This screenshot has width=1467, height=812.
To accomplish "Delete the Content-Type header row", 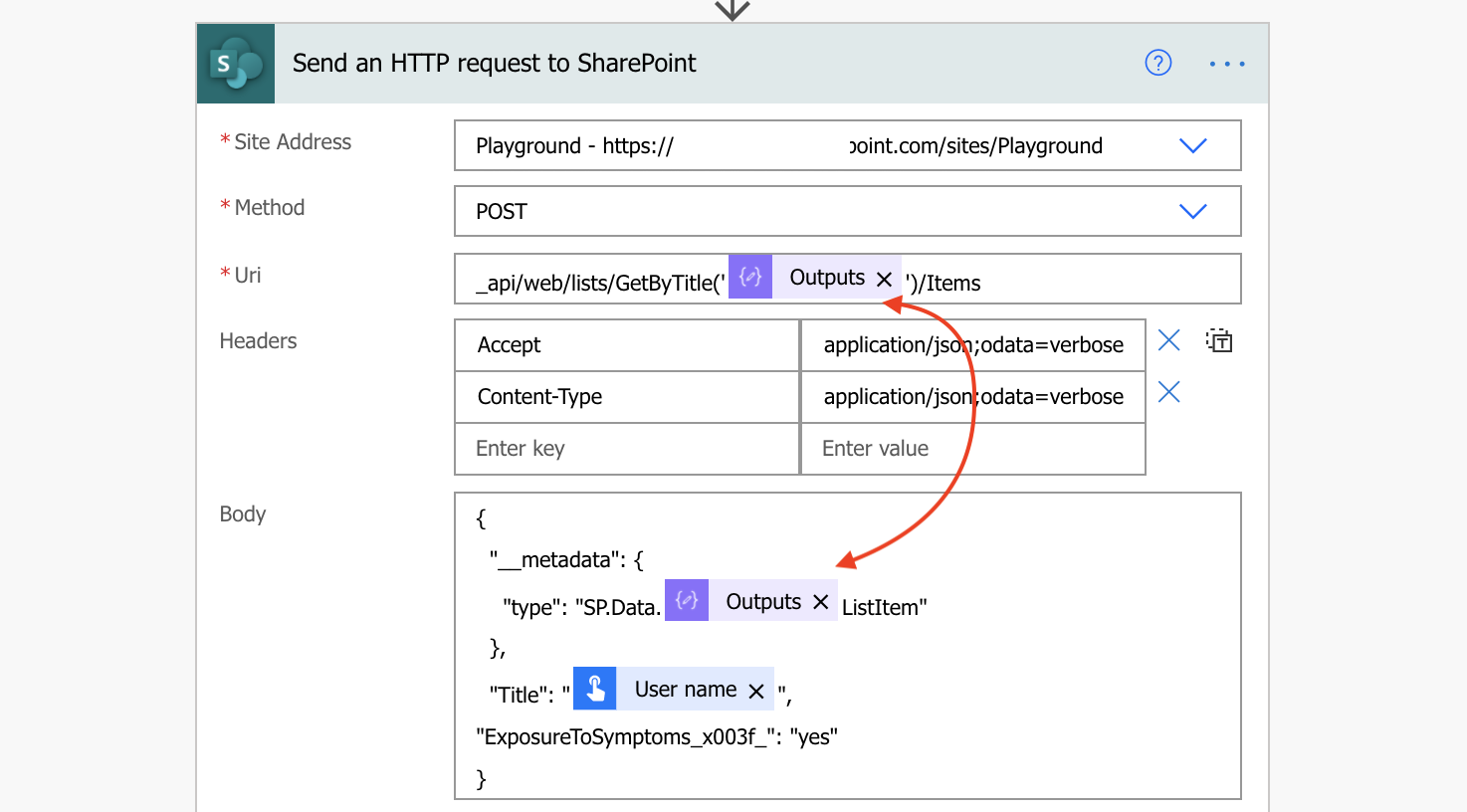I will (x=1169, y=392).
